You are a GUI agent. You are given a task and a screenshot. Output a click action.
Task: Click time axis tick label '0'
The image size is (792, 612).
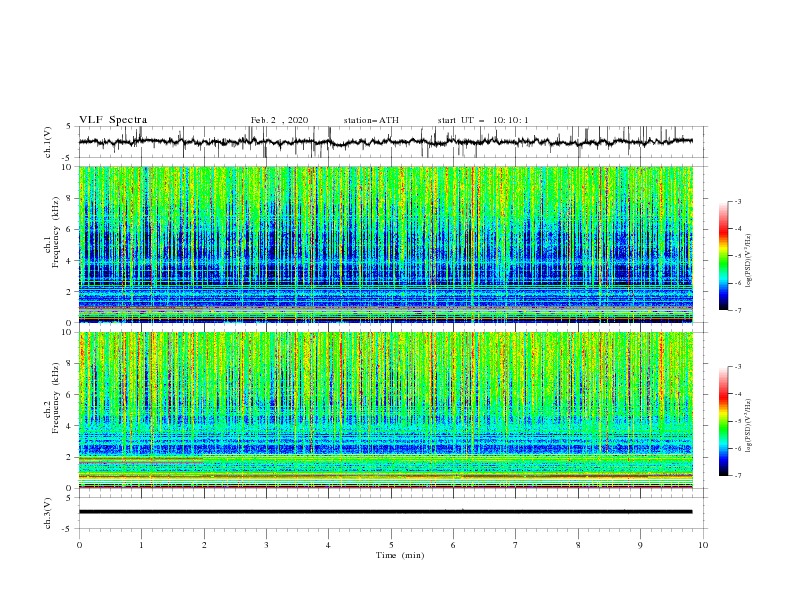click(x=79, y=545)
